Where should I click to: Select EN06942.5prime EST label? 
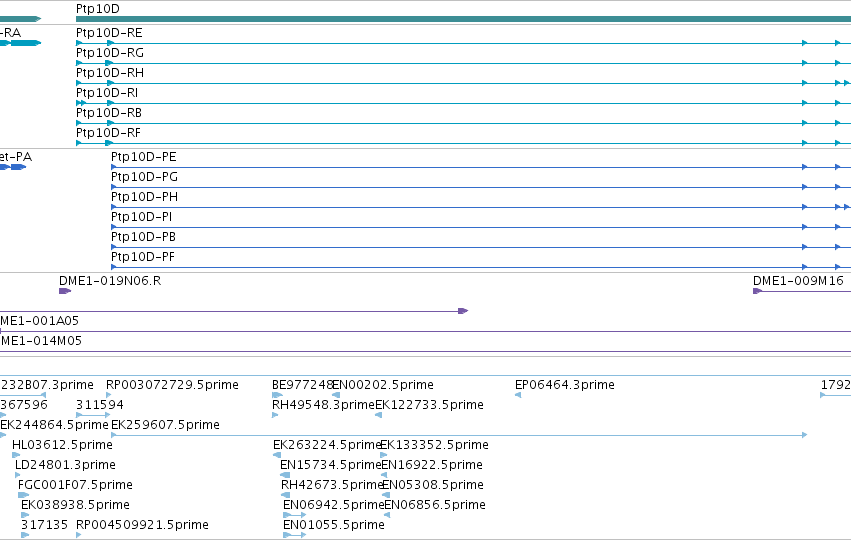tap(334, 506)
